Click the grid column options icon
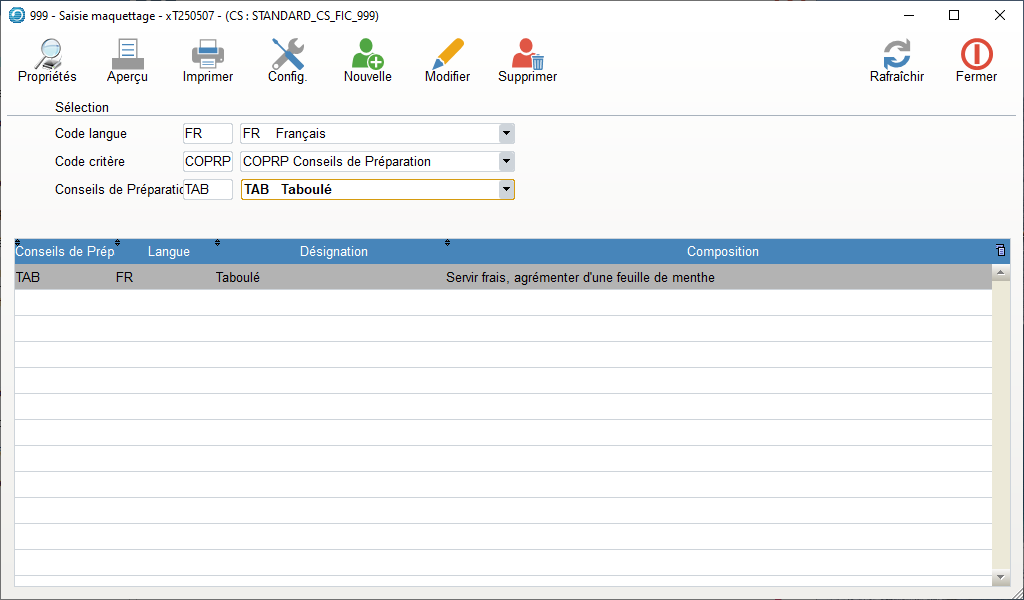The image size is (1024, 600). [1000, 251]
